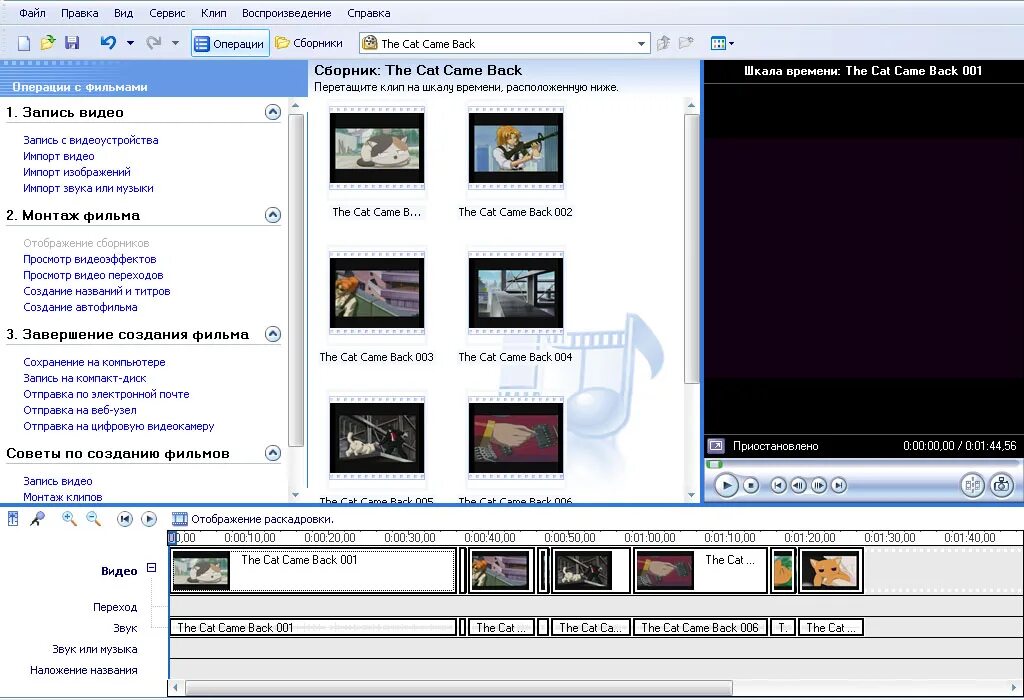Click the Zoom Timeline In icon
The height and width of the screenshot is (700, 1024).
coord(69,519)
